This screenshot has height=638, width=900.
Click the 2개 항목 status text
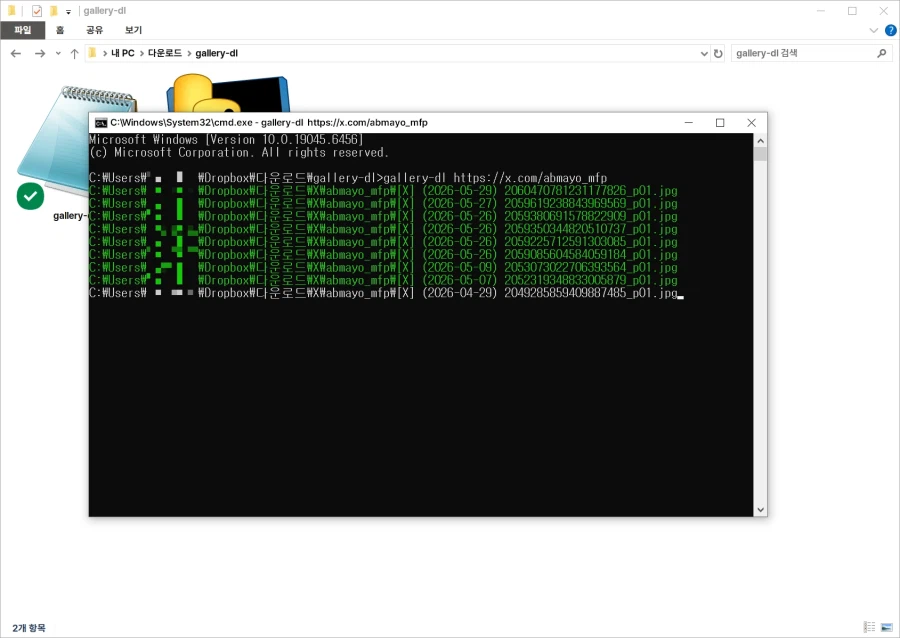pyautogui.click(x=29, y=628)
